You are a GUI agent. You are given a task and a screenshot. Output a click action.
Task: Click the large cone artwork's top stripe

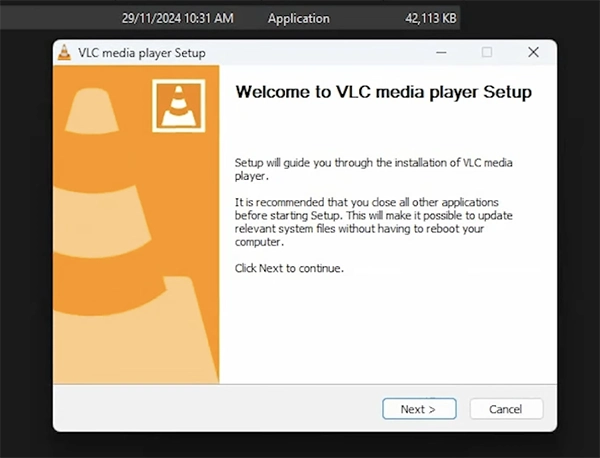(x=92, y=111)
